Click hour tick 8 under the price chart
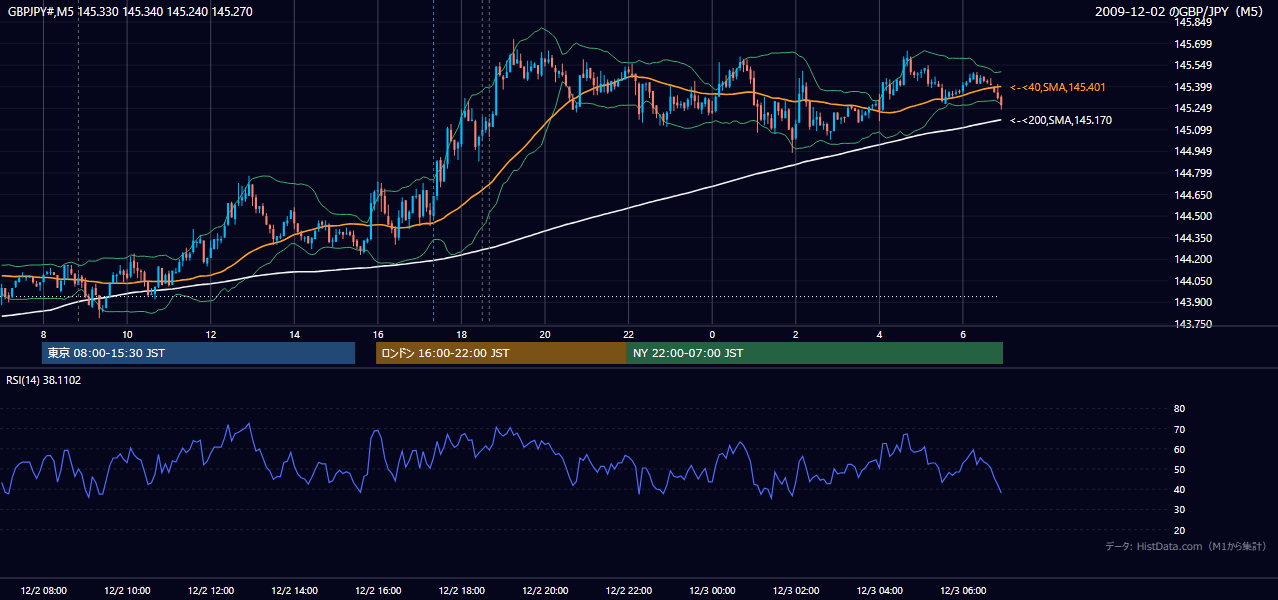This screenshot has width=1278, height=600. pyautogui.click(x=43, y=334)
